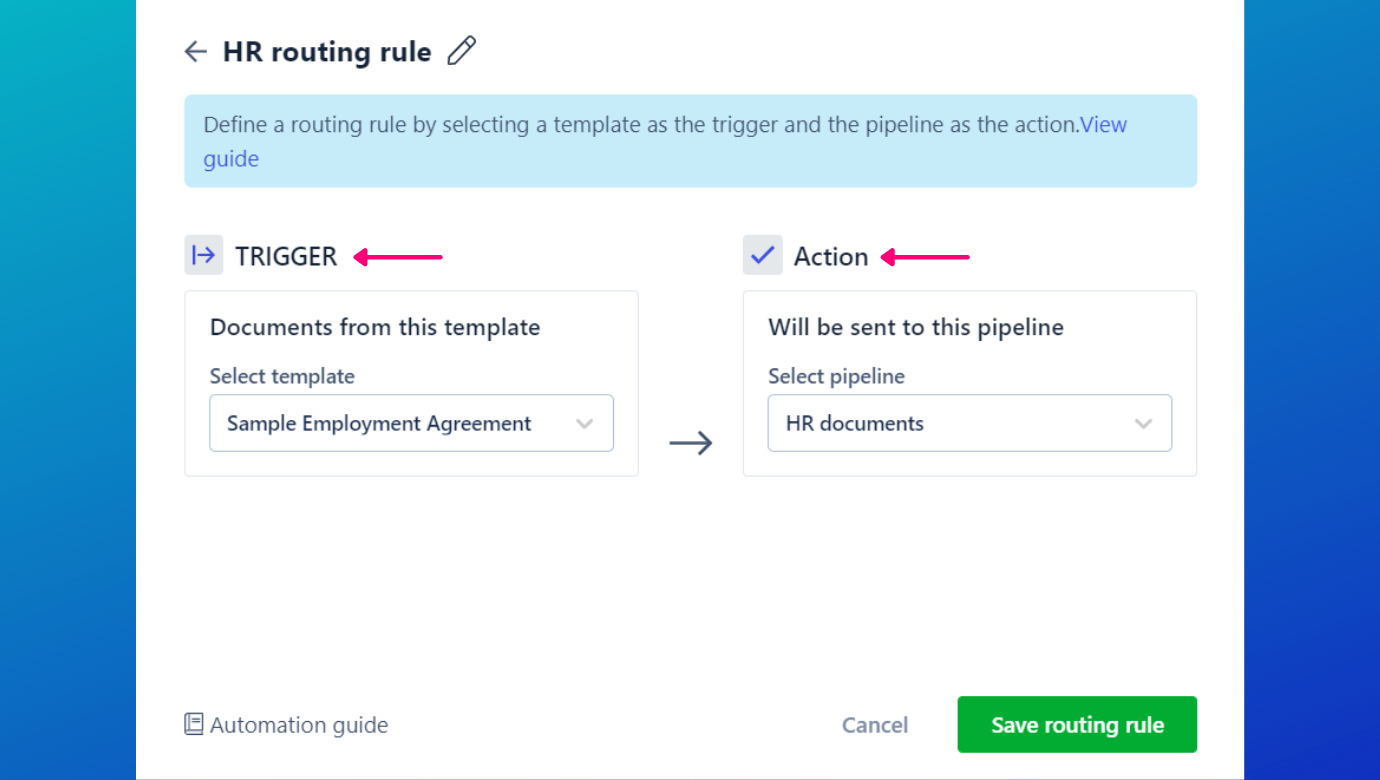Click the template dropdown chevron
The image size is (1380, 780).
click(585, 423)
